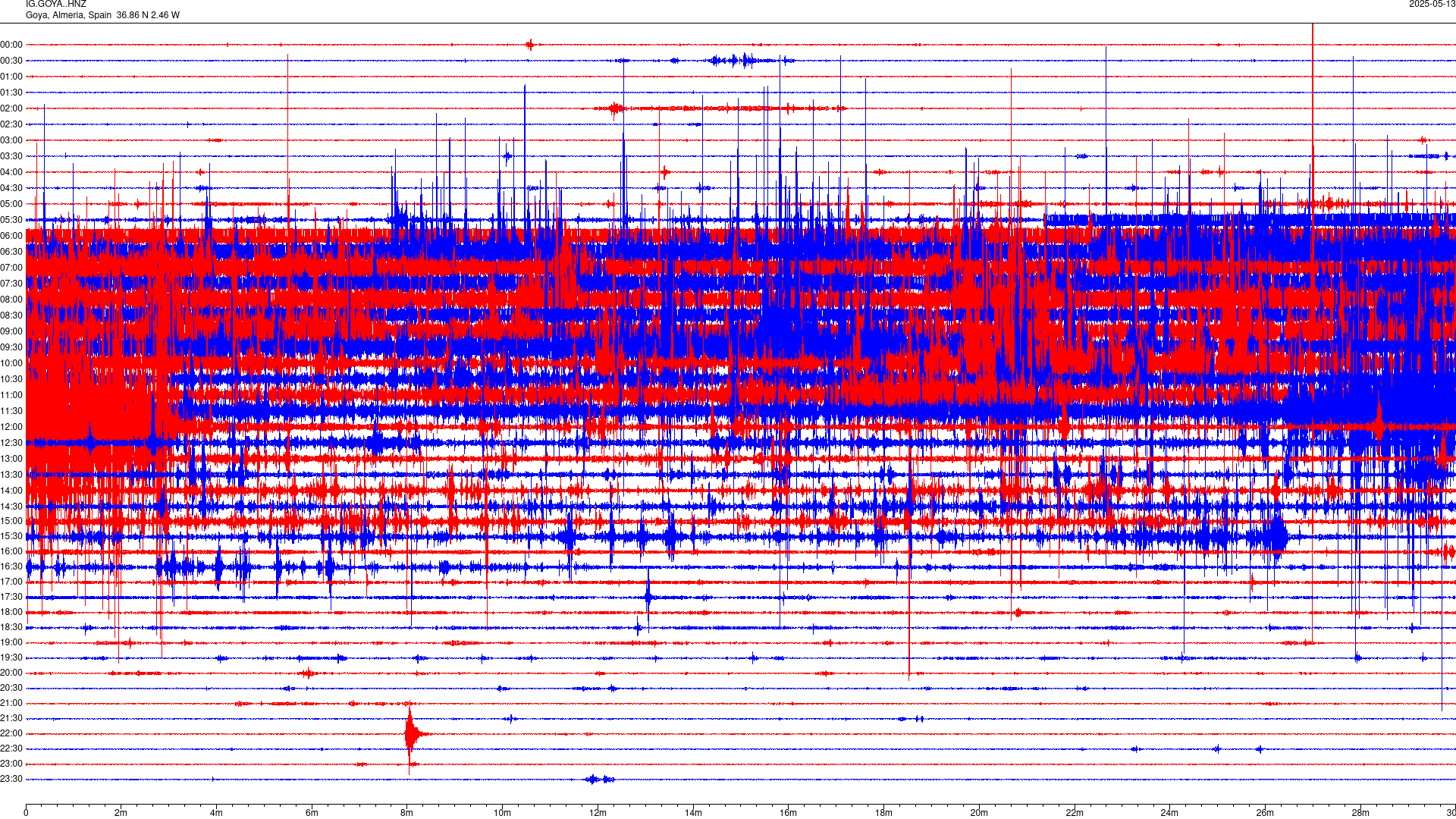Select the 01:30 time row label
1456x819 pixels.
11,93
